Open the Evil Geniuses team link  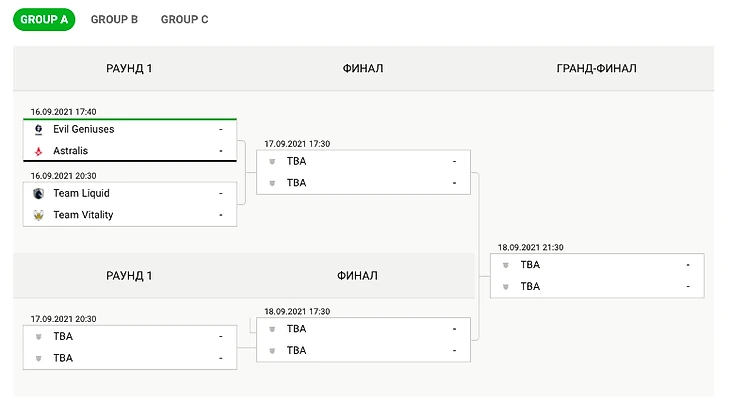click(84, 130)
